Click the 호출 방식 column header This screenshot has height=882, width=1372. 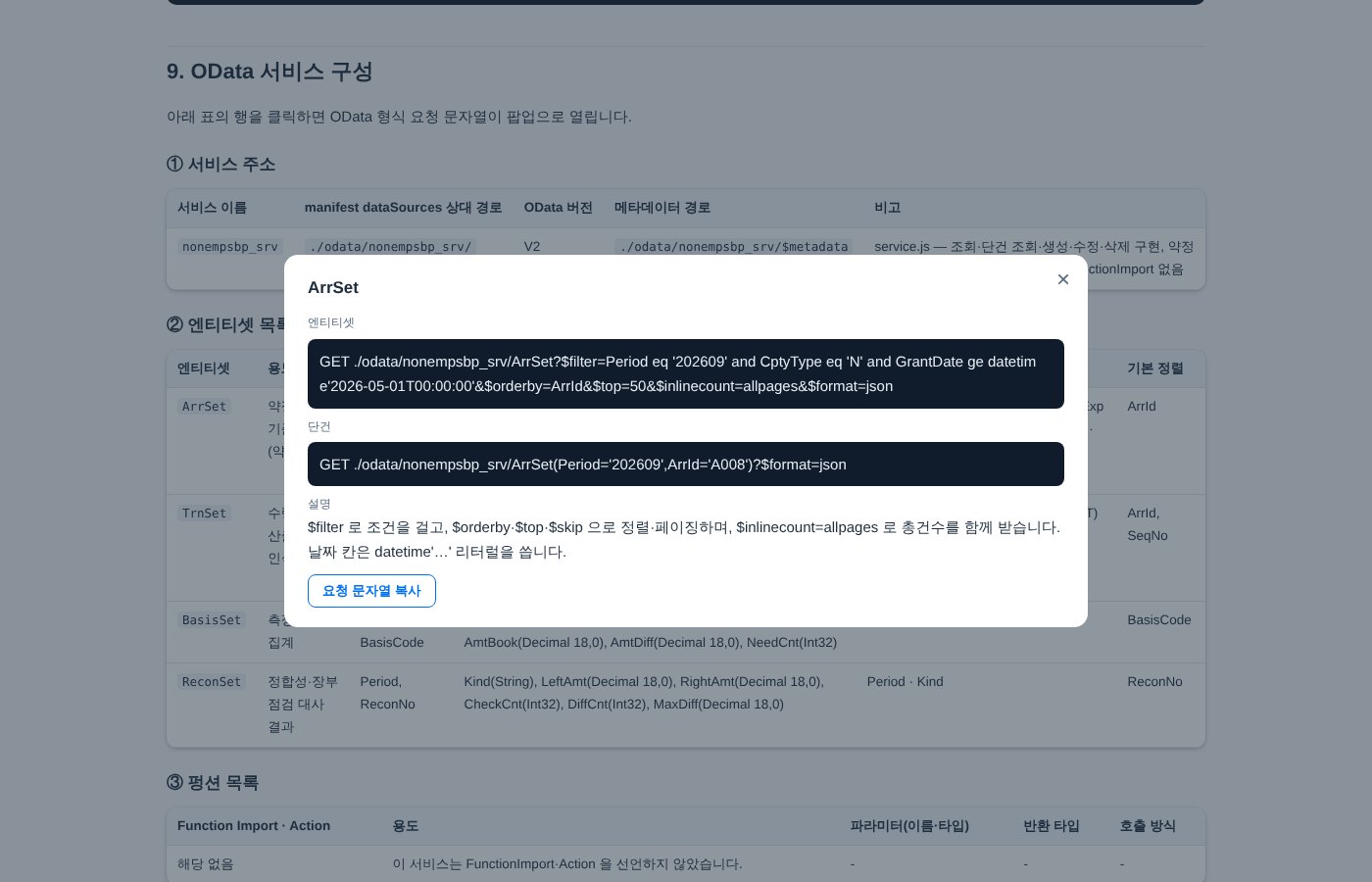pyautogui.click(x=1148, y=826)
